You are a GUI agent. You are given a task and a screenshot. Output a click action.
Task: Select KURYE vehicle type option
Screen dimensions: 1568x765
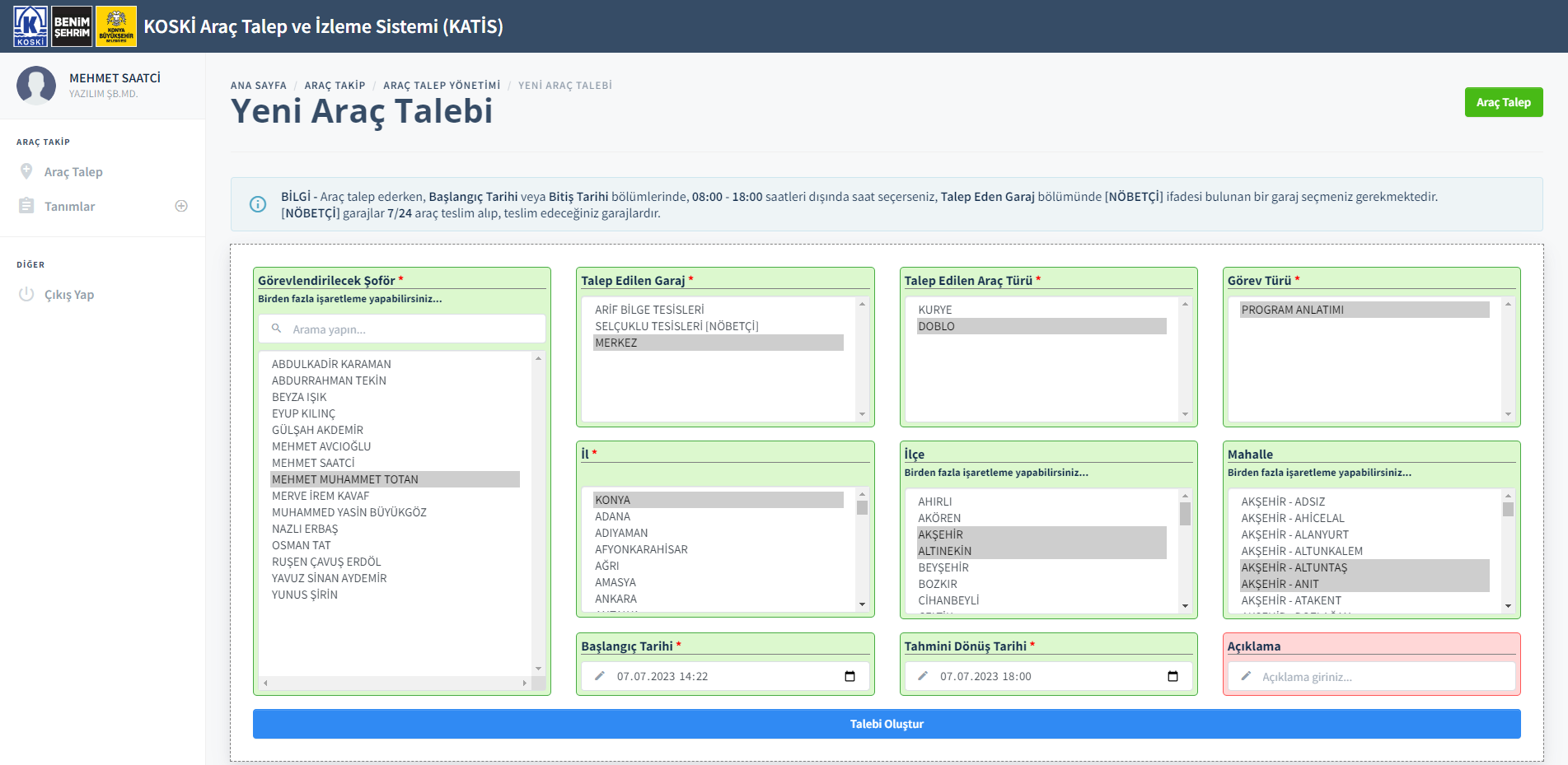[934, 310]
